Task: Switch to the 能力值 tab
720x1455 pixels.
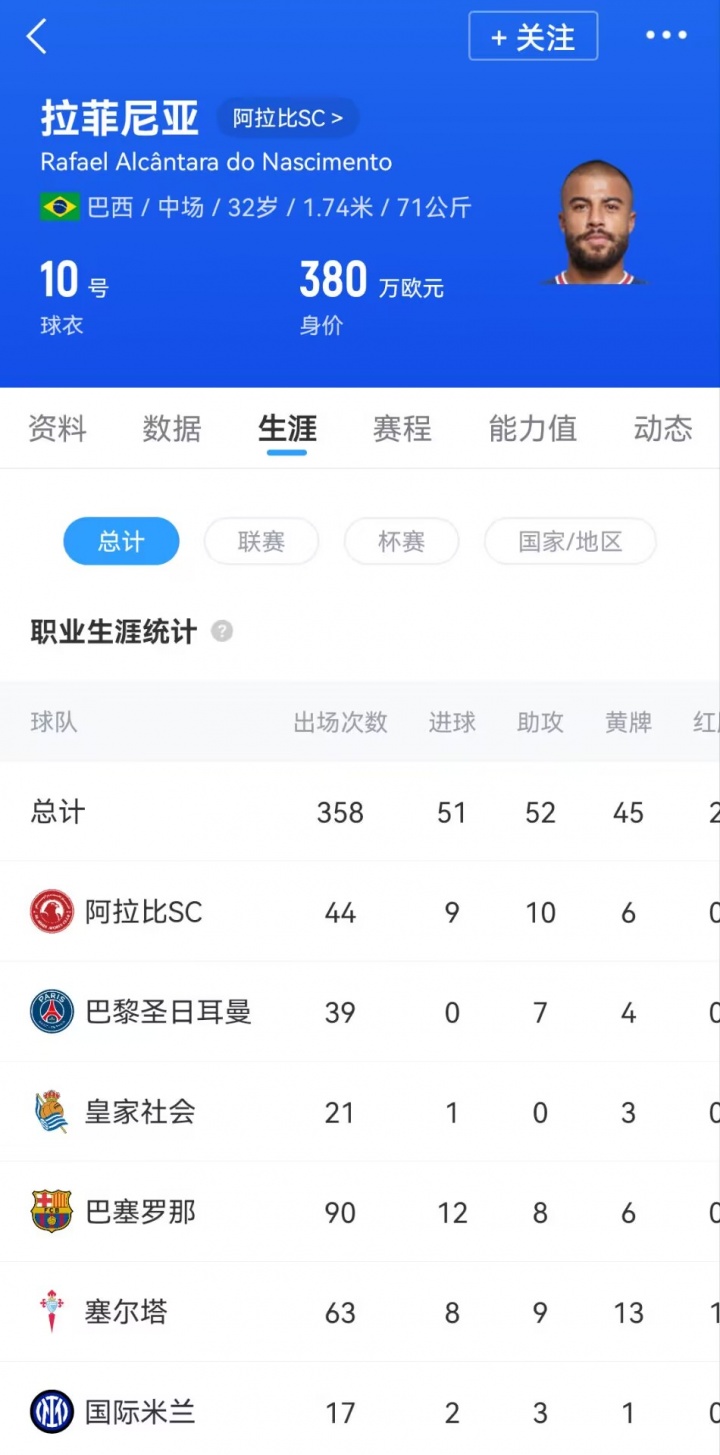Action: click(532, 429)
